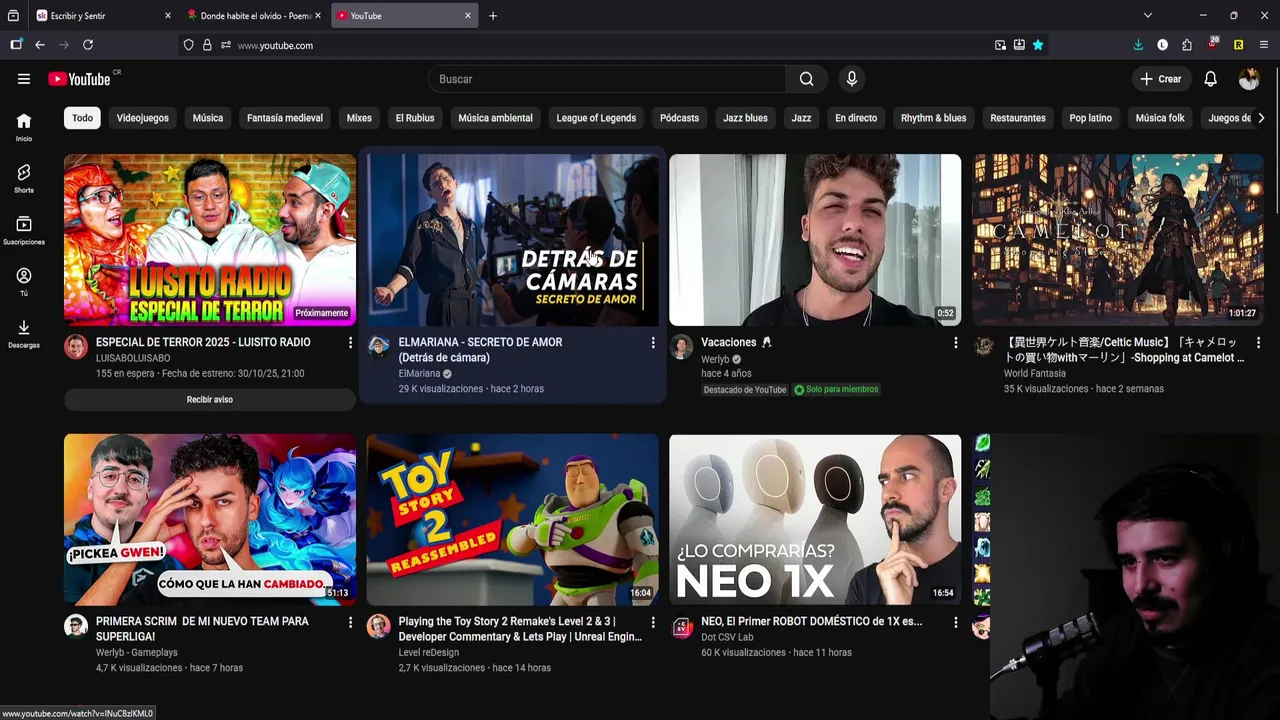Open LUISABOLUISABO channel avatar
1280x720 pixels.
click(x=76, y=347)
